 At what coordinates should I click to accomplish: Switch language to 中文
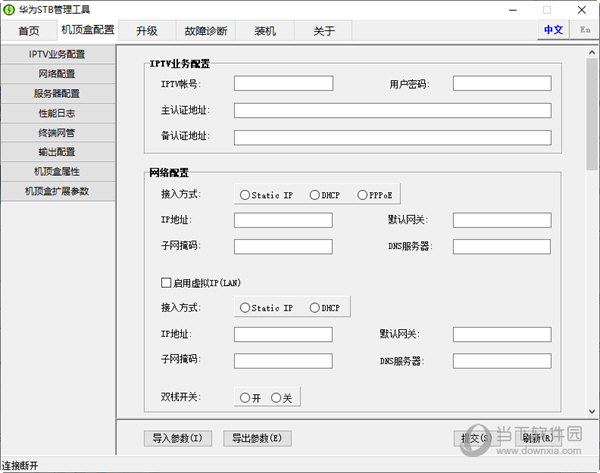553,29
